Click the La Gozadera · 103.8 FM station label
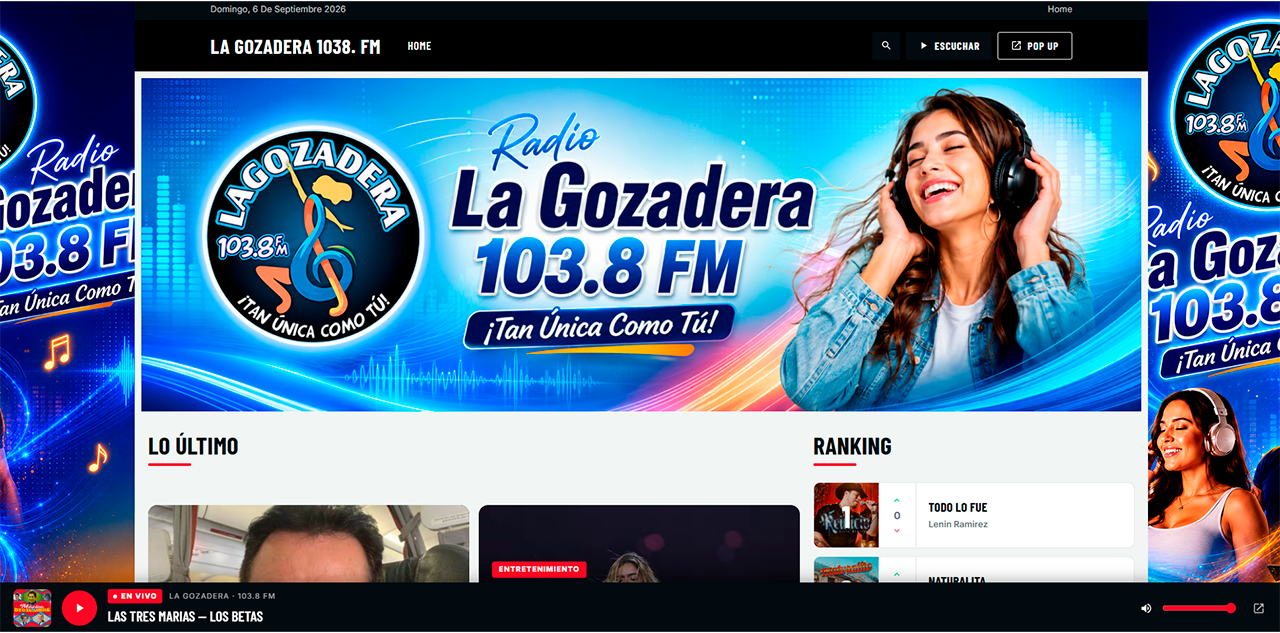The image size is (1280, 633). 222,596
